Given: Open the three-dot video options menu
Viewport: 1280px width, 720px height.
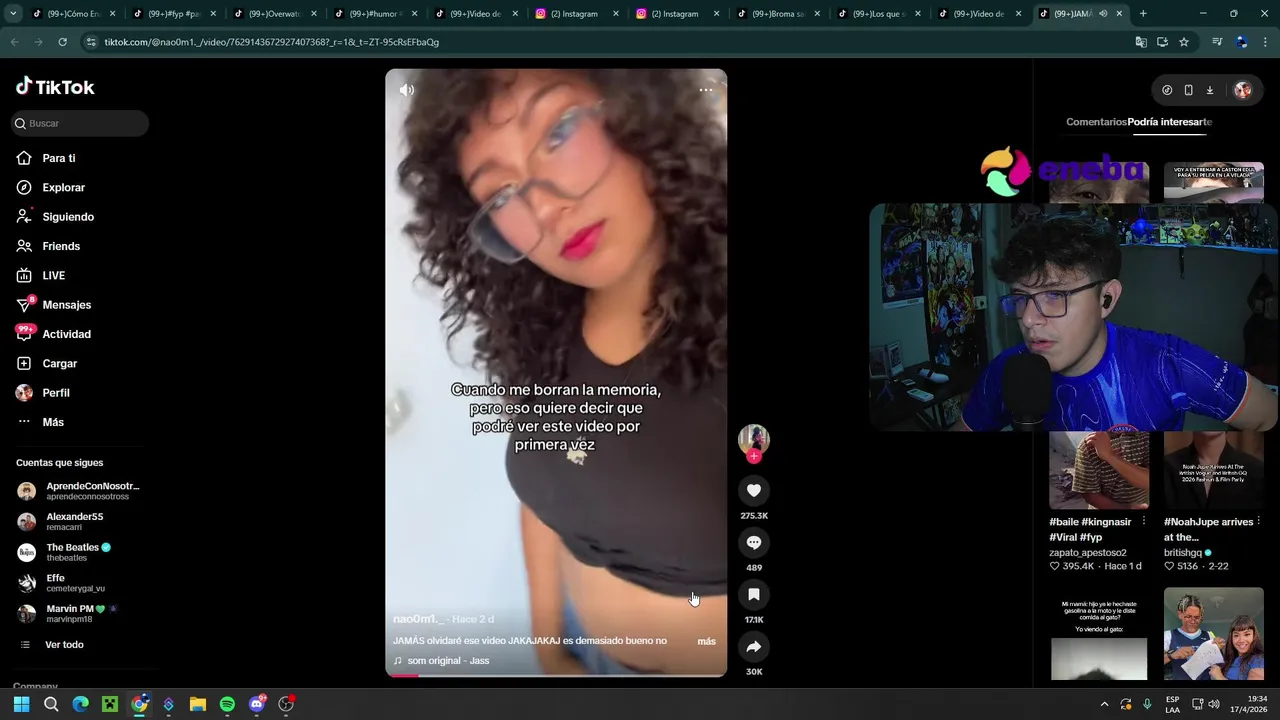Looking at the screenshot, I should click(706, 90).
